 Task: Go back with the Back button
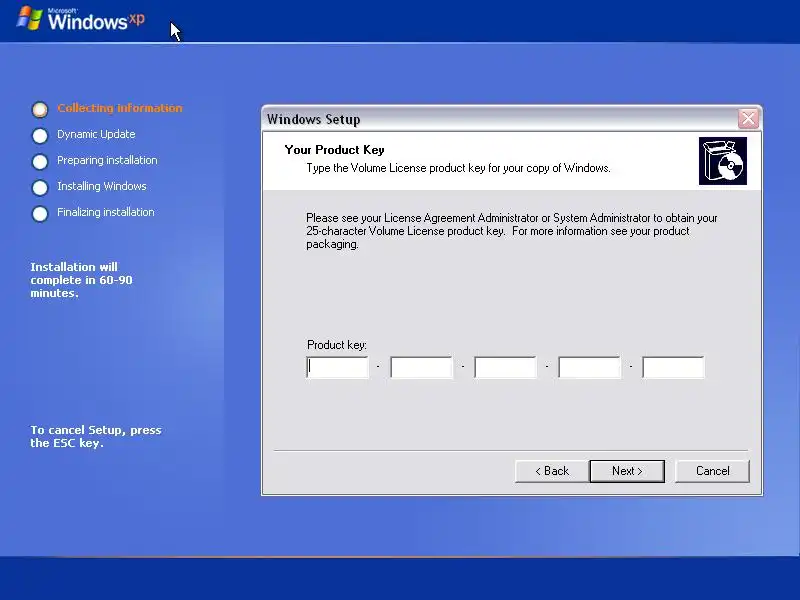point(552,471)
